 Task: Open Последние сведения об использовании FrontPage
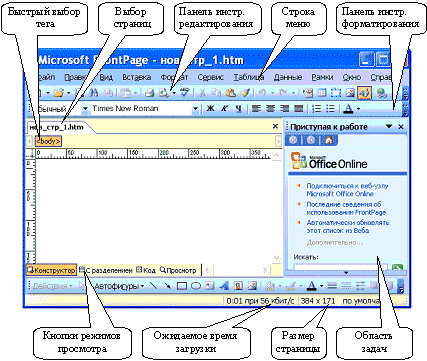tap(346, 208)
